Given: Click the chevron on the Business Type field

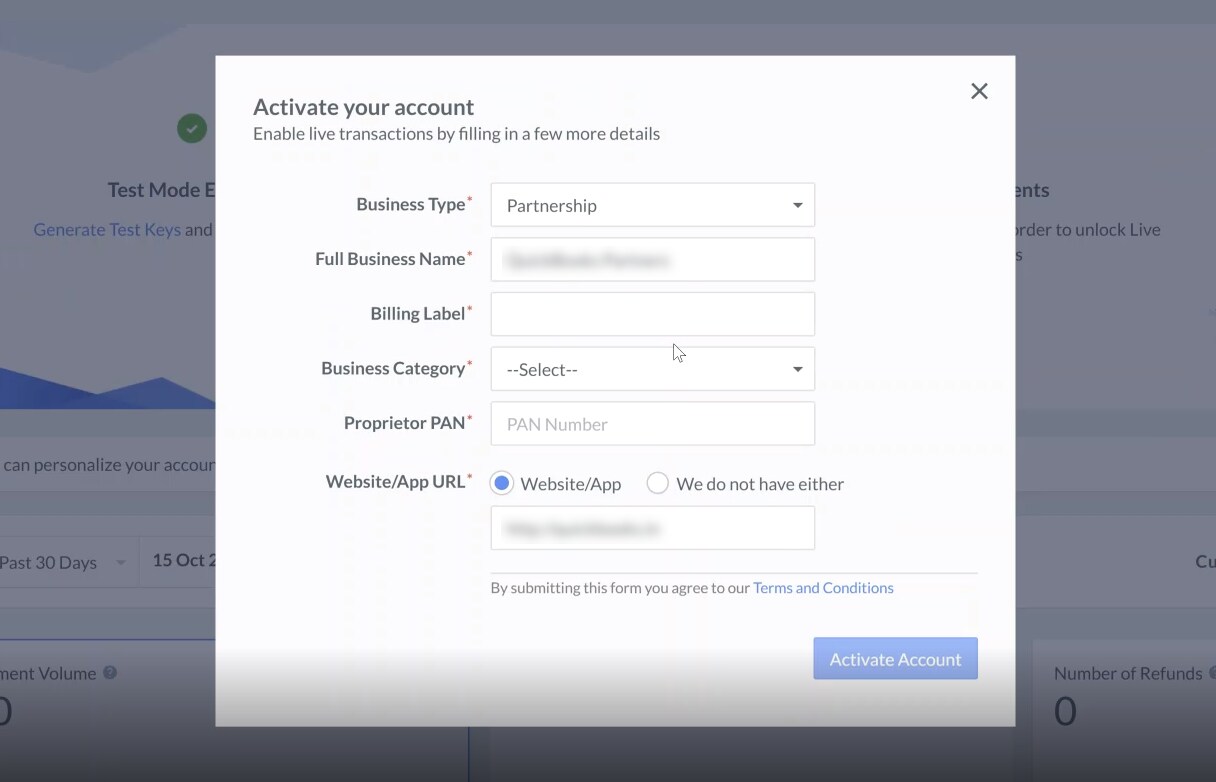Looking at the screenshot, I should (x=797, y=204).
